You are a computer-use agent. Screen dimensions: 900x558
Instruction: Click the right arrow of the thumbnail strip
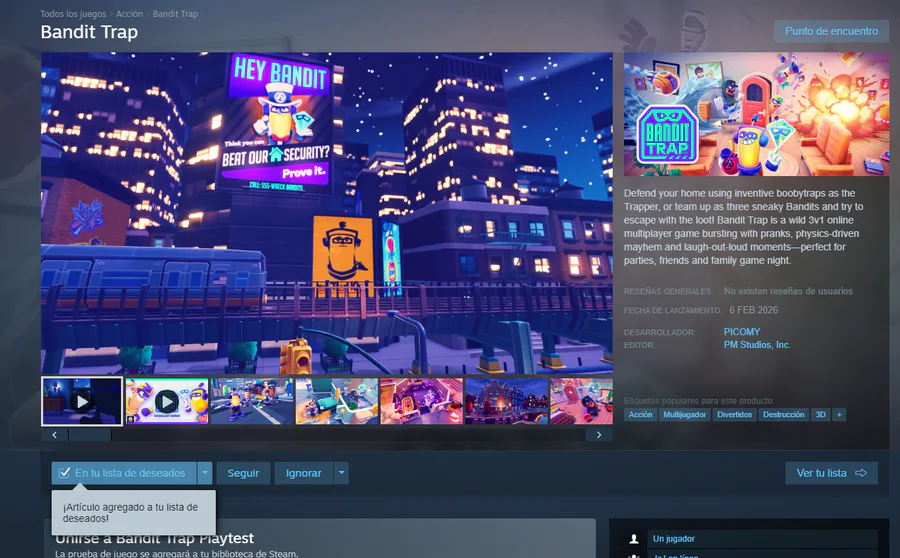pyautogui.click(x=599, y=435)
